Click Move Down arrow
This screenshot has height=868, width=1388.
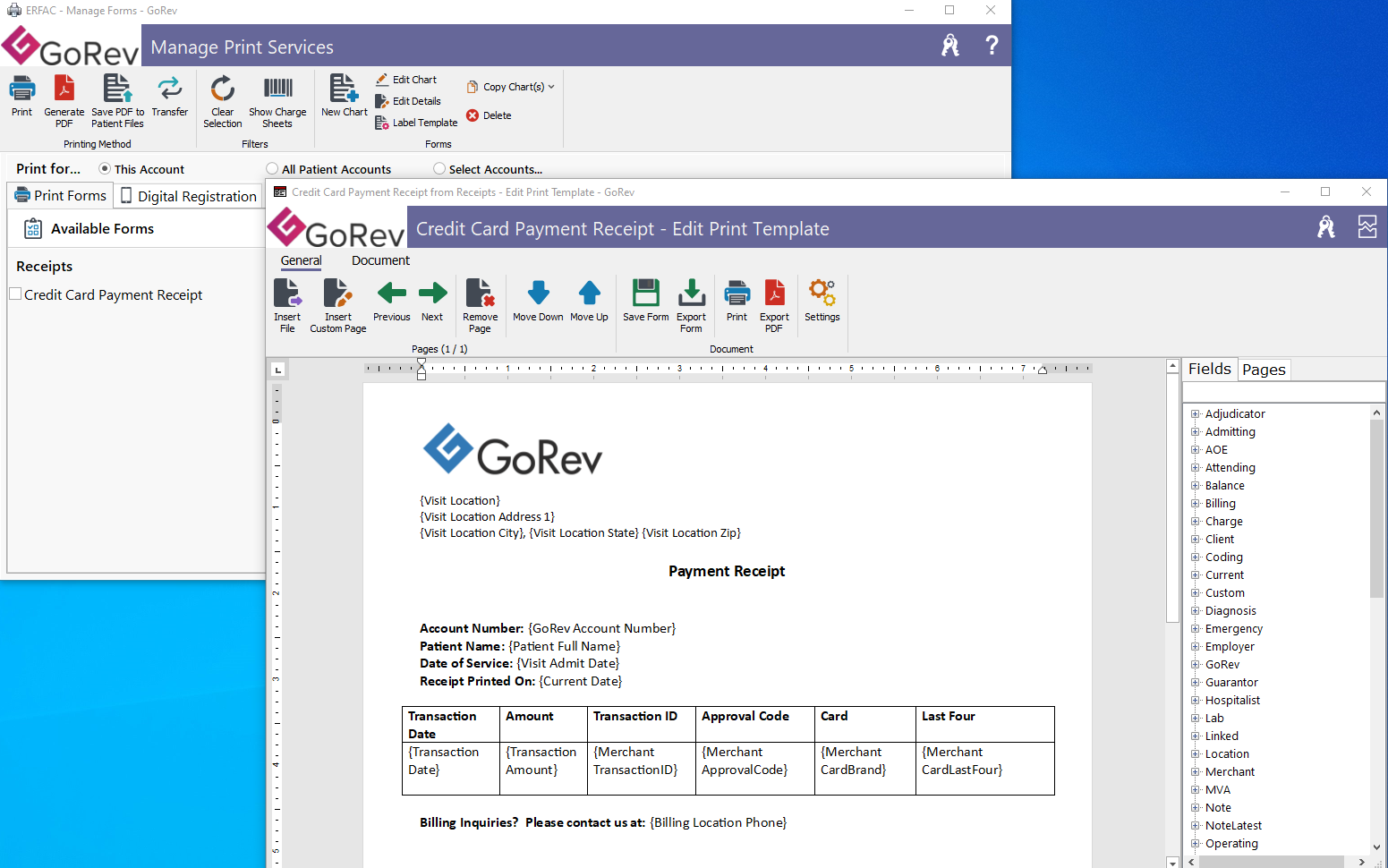pos(538,301)
